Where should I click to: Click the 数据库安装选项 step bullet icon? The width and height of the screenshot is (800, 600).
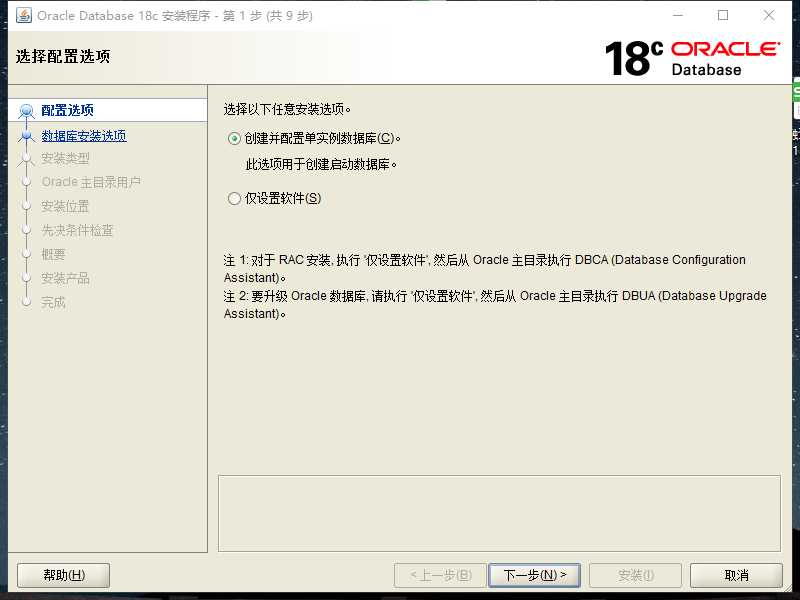[26, 136]
